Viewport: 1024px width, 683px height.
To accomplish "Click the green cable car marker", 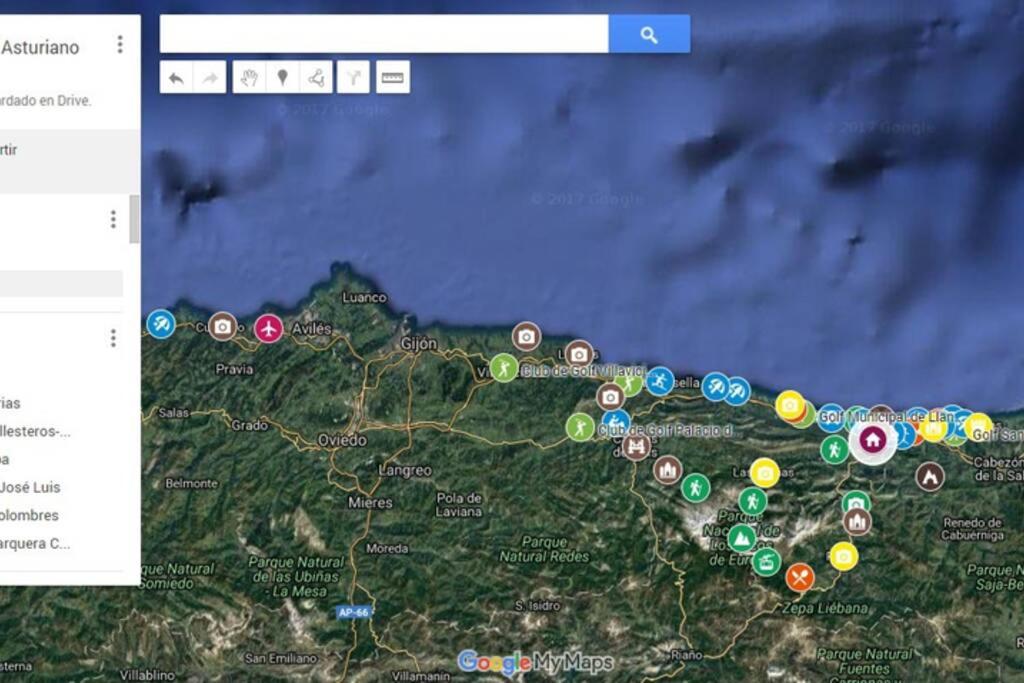I will point(766,560).
